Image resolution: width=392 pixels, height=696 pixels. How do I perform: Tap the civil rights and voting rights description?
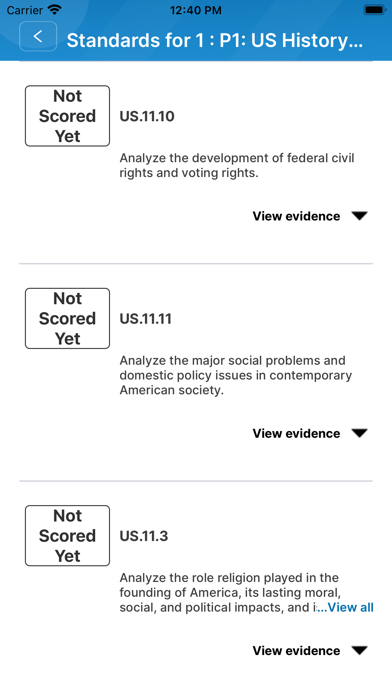(x=237, y=166)
